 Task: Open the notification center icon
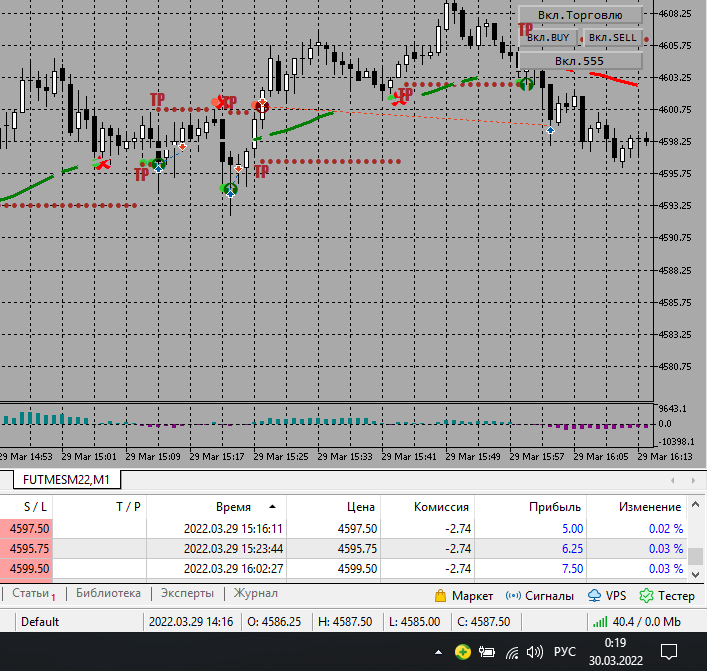click(x=669, y=652)
